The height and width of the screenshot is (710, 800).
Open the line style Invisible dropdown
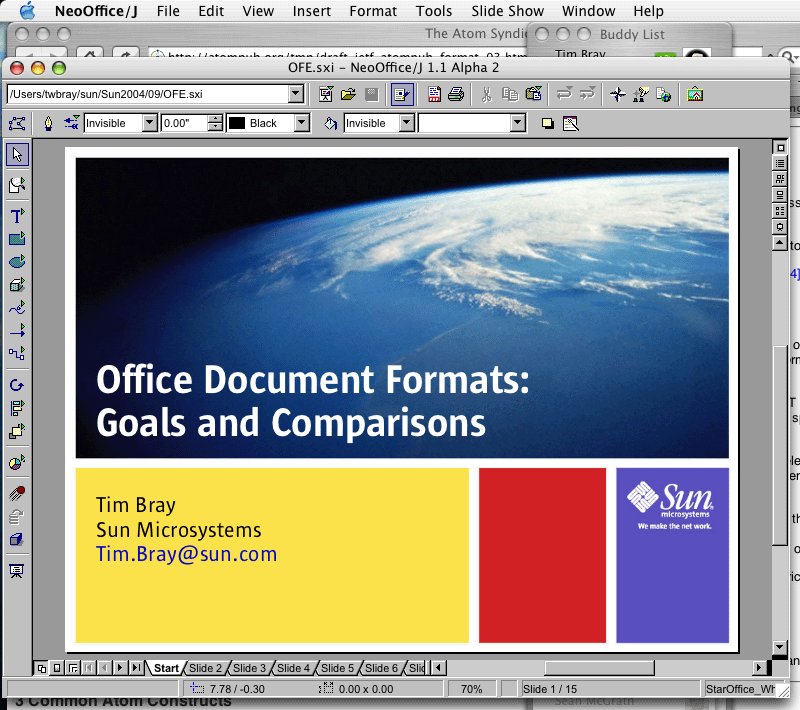pyautogui.click(x=149, y=123)
